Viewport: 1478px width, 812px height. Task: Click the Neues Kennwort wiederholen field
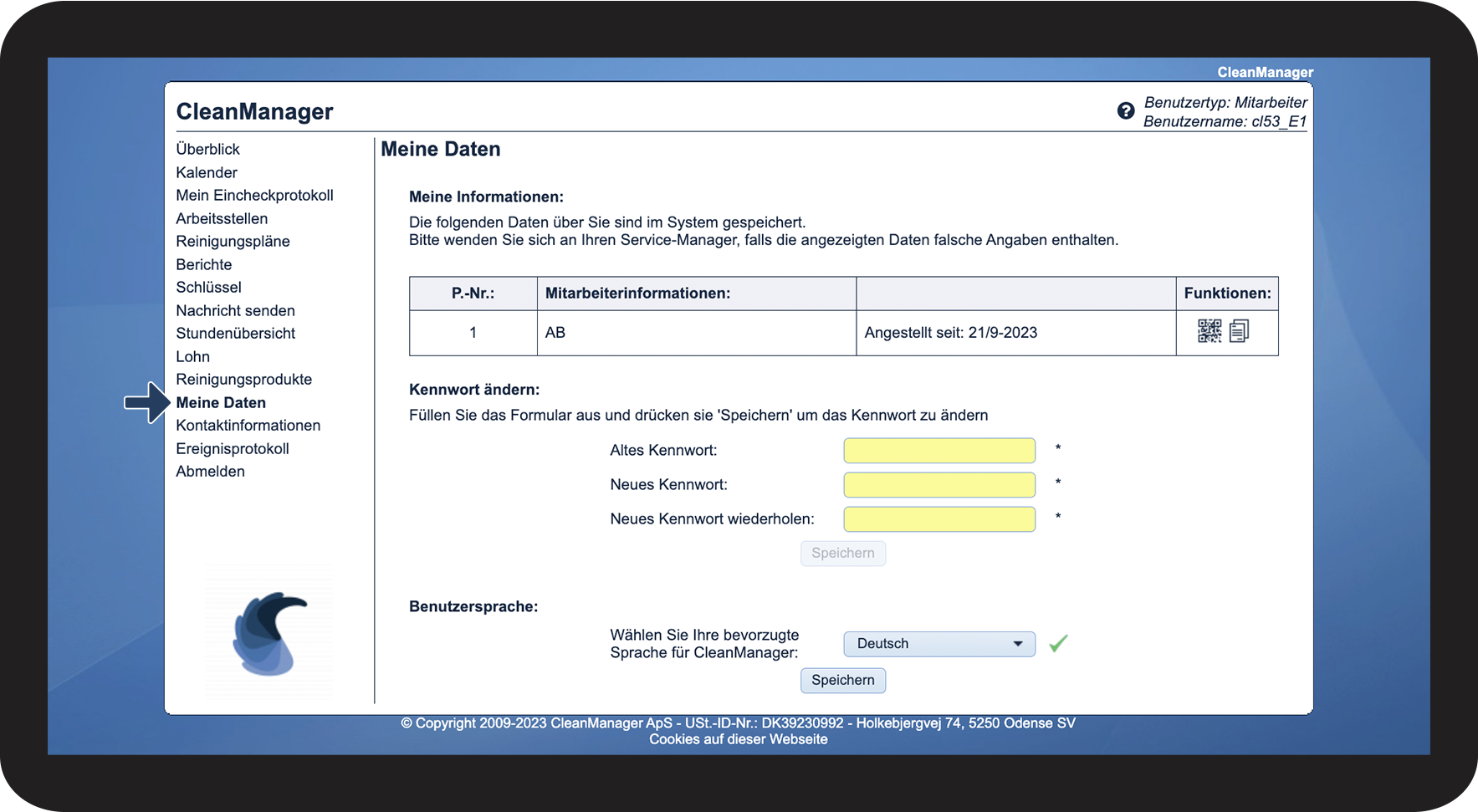pyautogui.click(x=938, y=519)
